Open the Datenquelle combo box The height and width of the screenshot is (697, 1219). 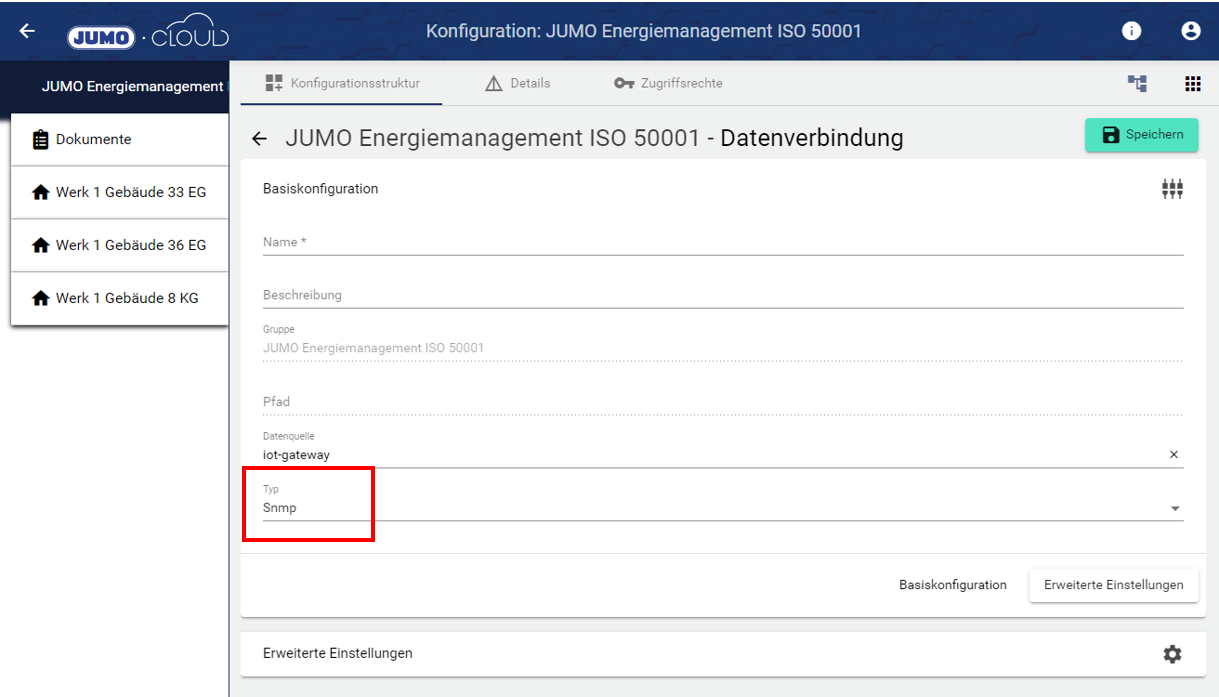pyautogui.click(x=700, y=455)
